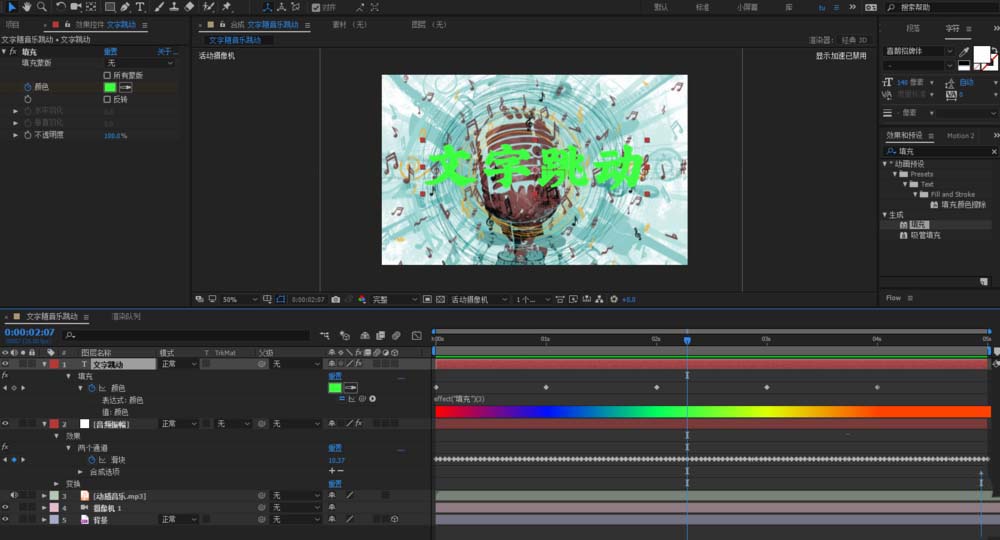The width and height of the screenshot is (1000, 540).
Task: Click 重置 link for the 填充 effect
Action: (x=110, y=51)
